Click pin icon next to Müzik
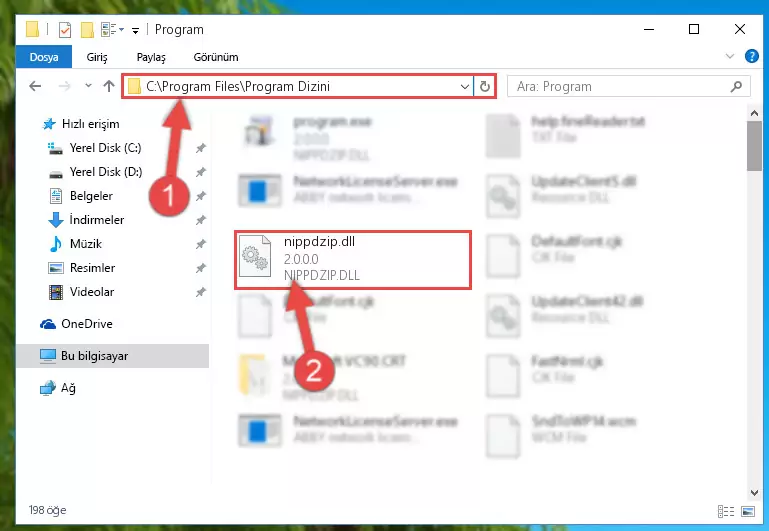Screen dimensions: 769x531 [200, 244]
